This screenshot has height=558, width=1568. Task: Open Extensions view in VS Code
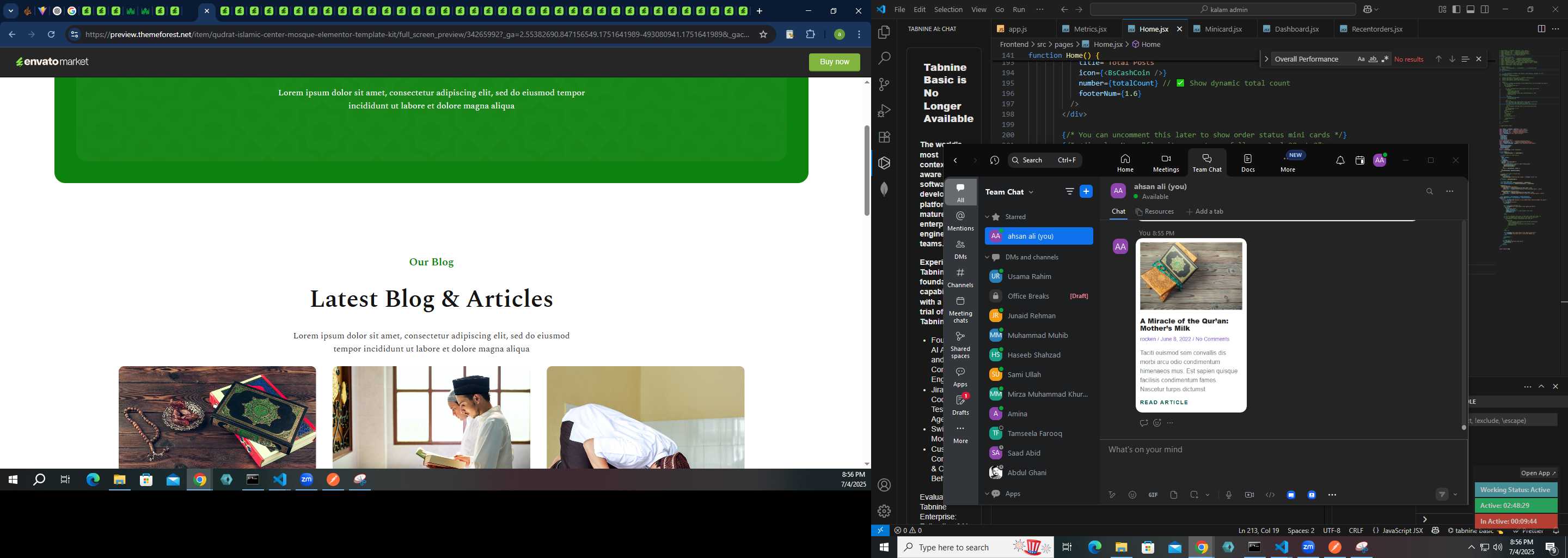884,136
